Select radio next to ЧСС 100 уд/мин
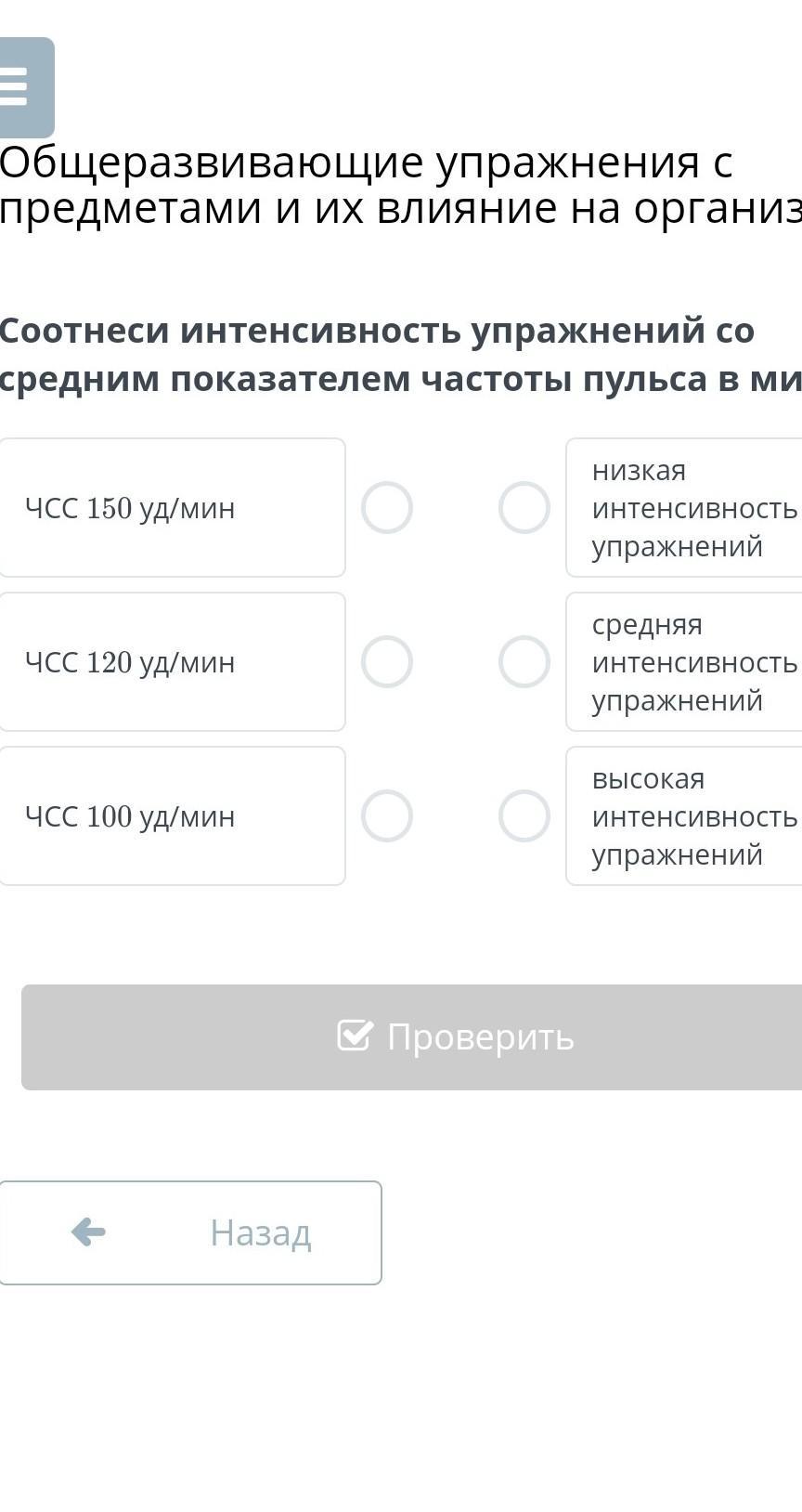The width and height of the screenshot is (802, 1512). pos(387,815)
